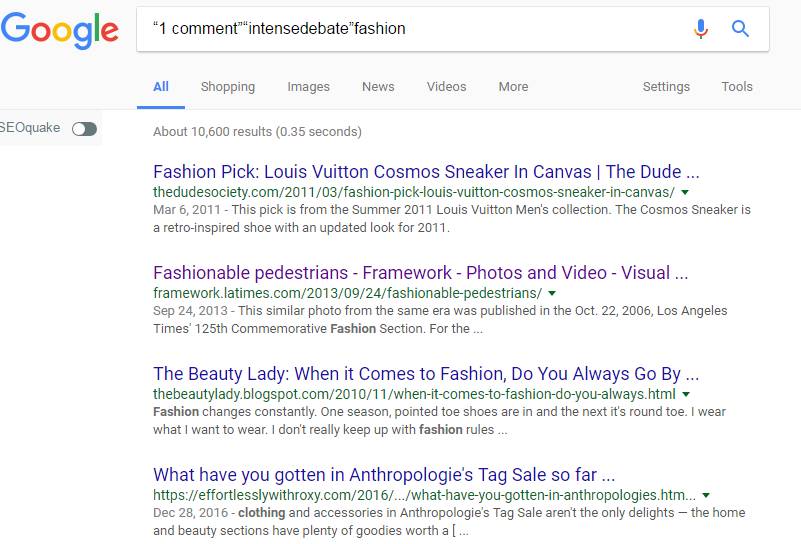801x544 pixels.
Task: Click inside the search query field
Action: (x=414, y=29)
